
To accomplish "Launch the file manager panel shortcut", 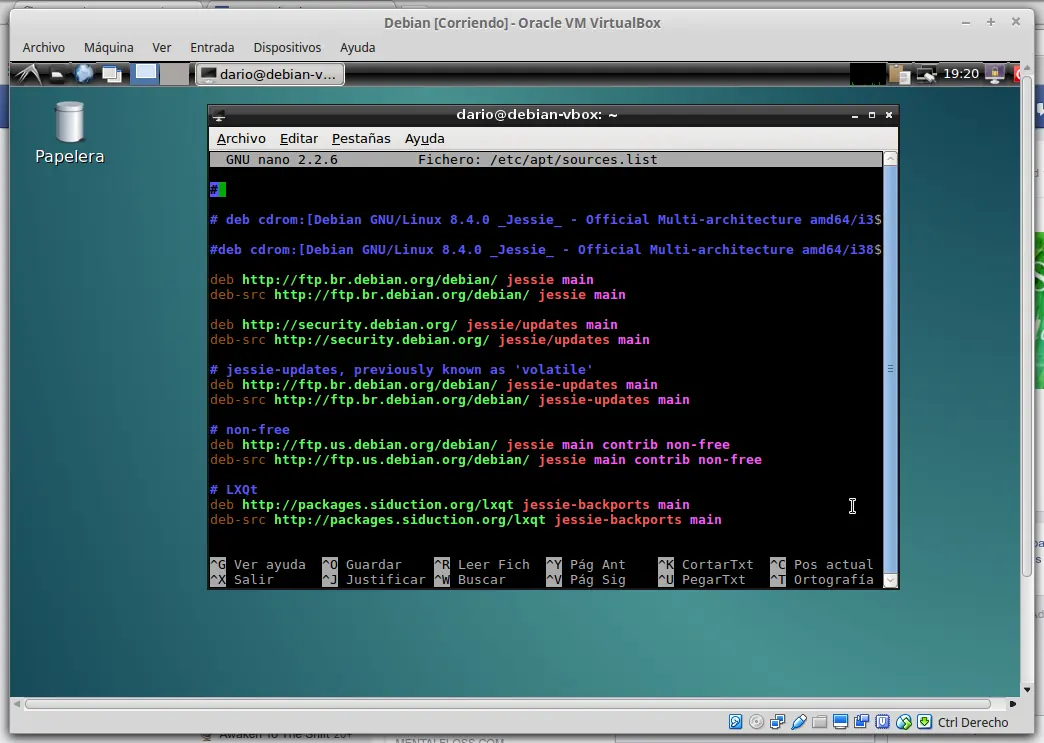I will click(x=57, y=75).
